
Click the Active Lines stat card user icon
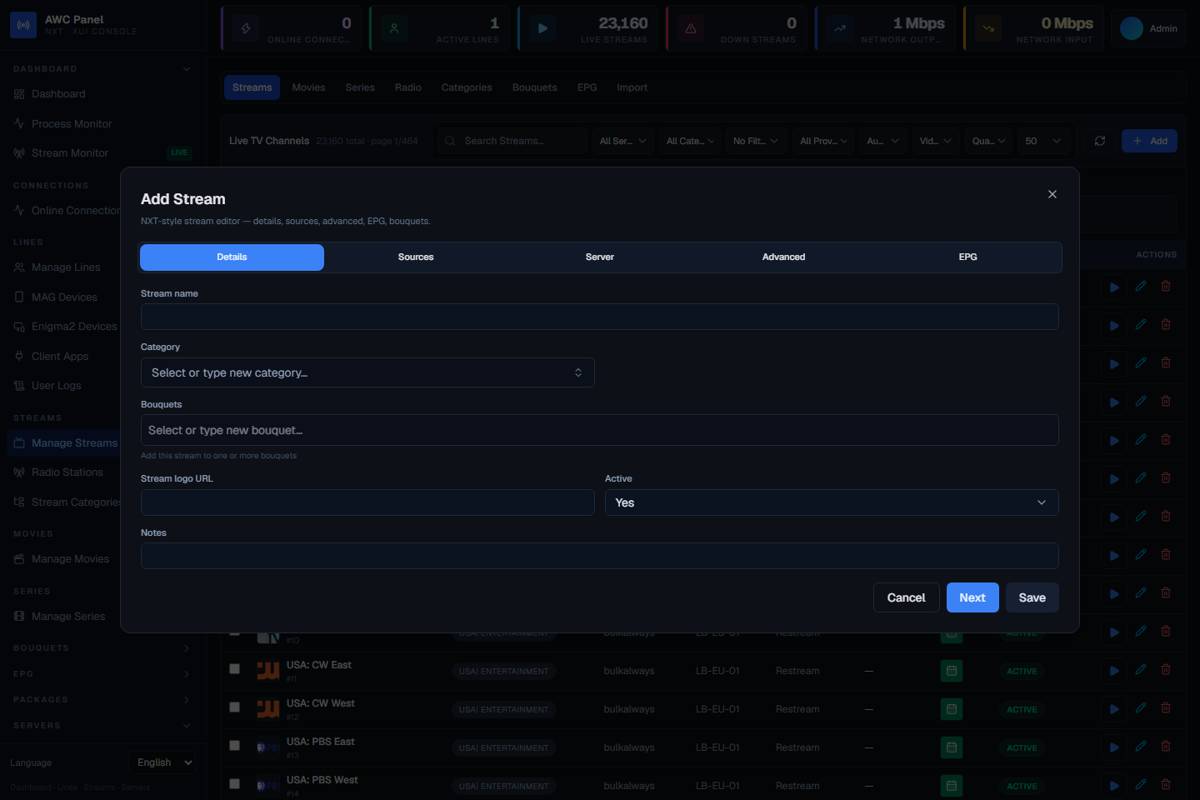click(394, 29)
